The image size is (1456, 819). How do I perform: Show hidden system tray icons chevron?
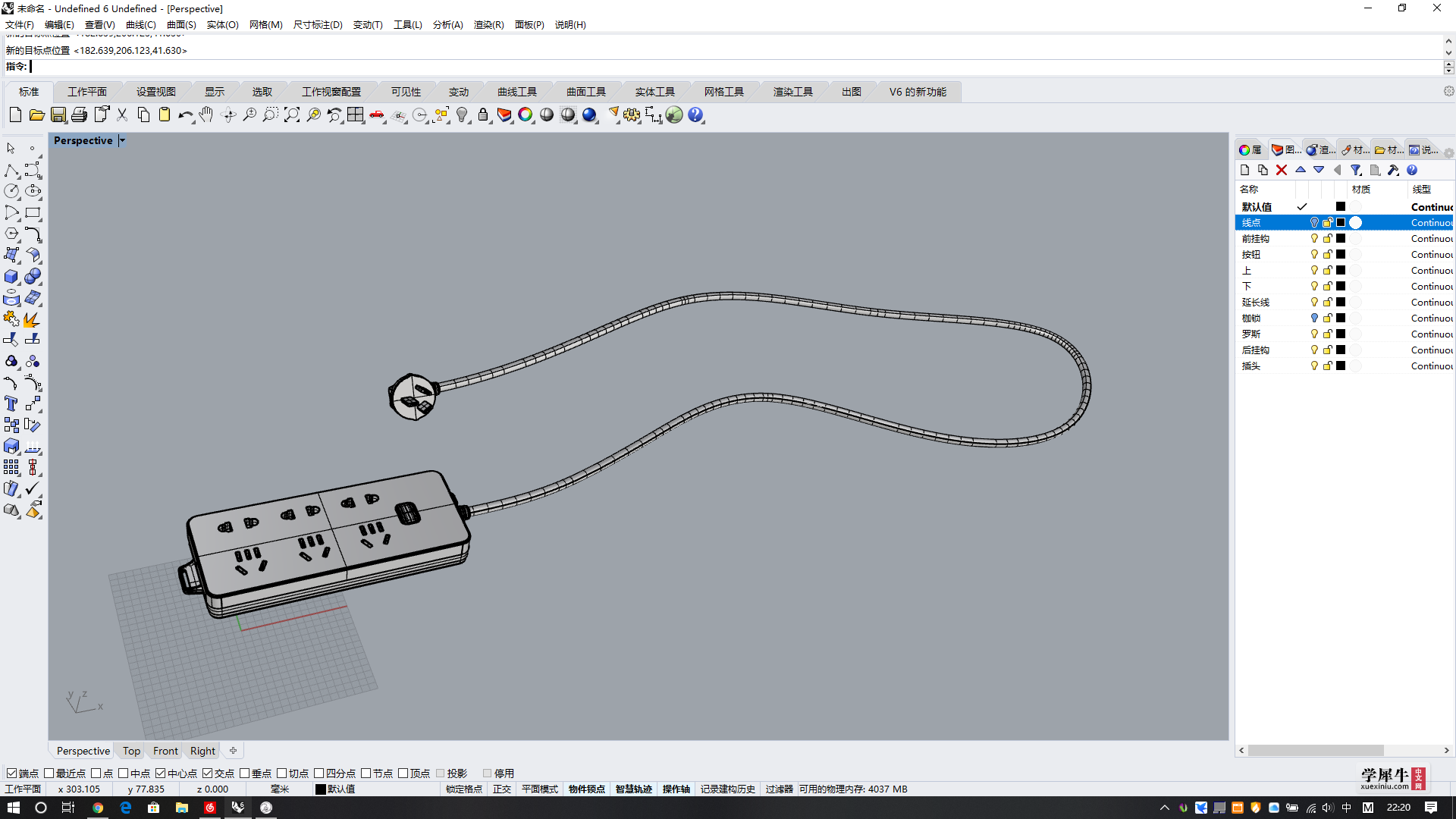click(x=1165, y=808)
